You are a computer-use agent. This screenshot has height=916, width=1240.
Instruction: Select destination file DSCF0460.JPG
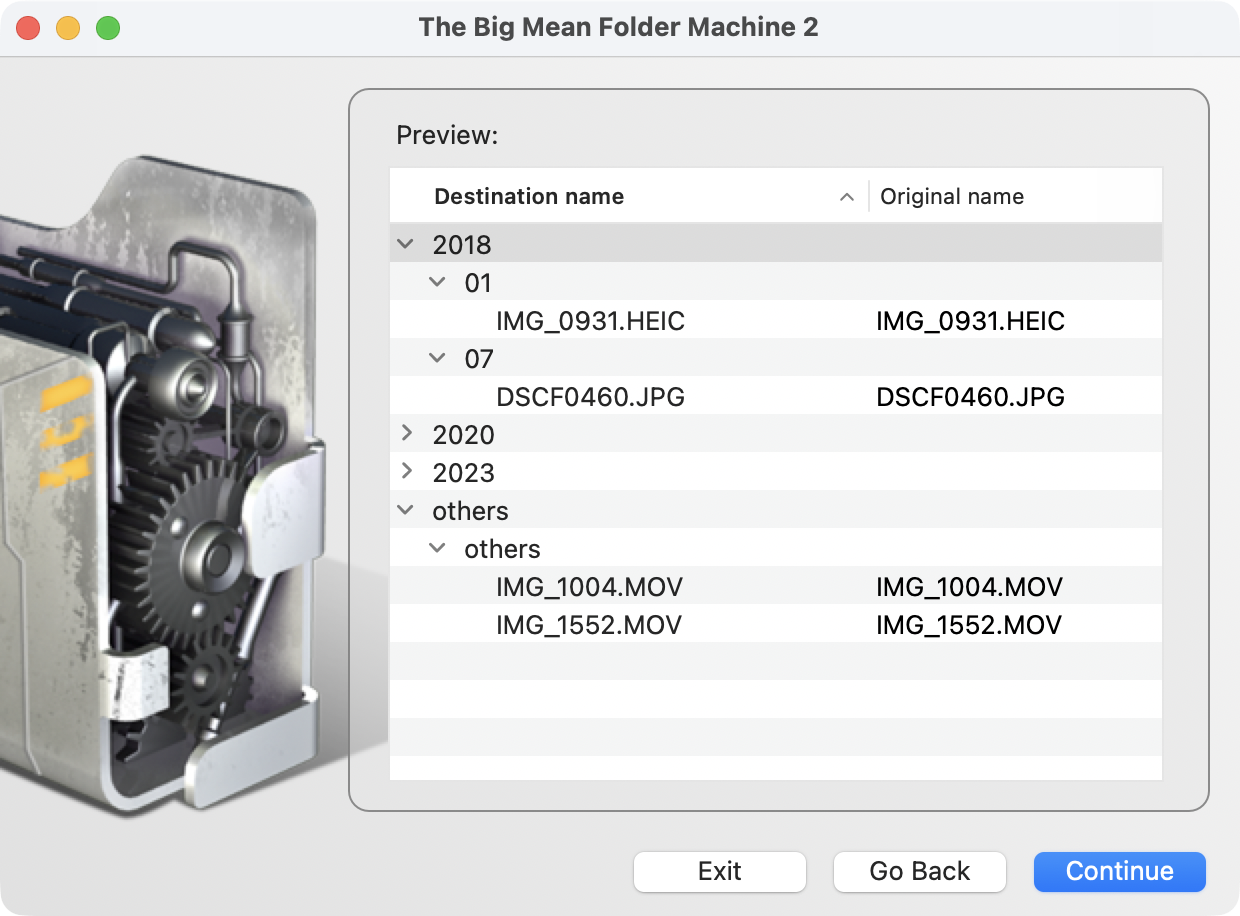tap(591, 397)
